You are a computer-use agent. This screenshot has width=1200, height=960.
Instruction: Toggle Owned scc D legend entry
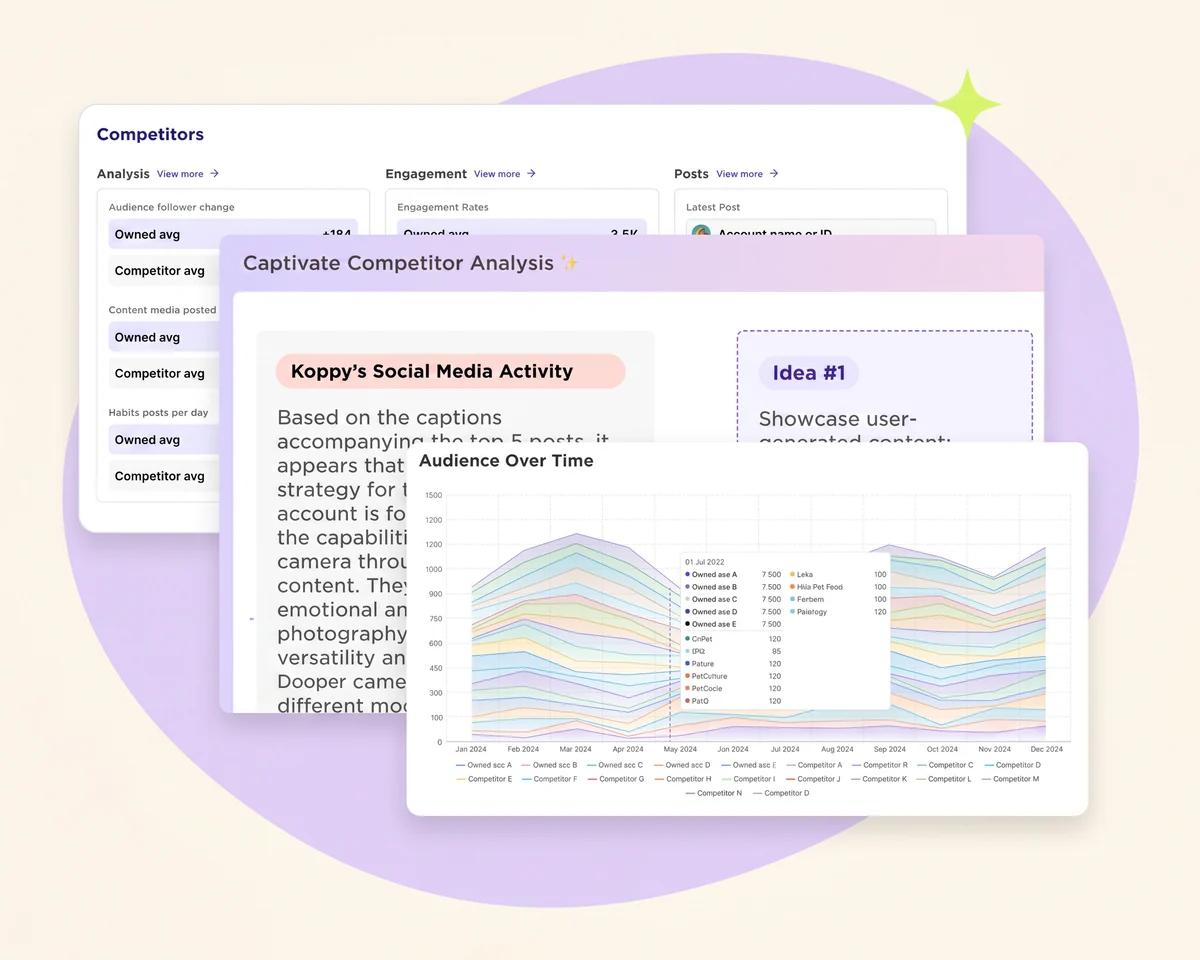[681, 765]
